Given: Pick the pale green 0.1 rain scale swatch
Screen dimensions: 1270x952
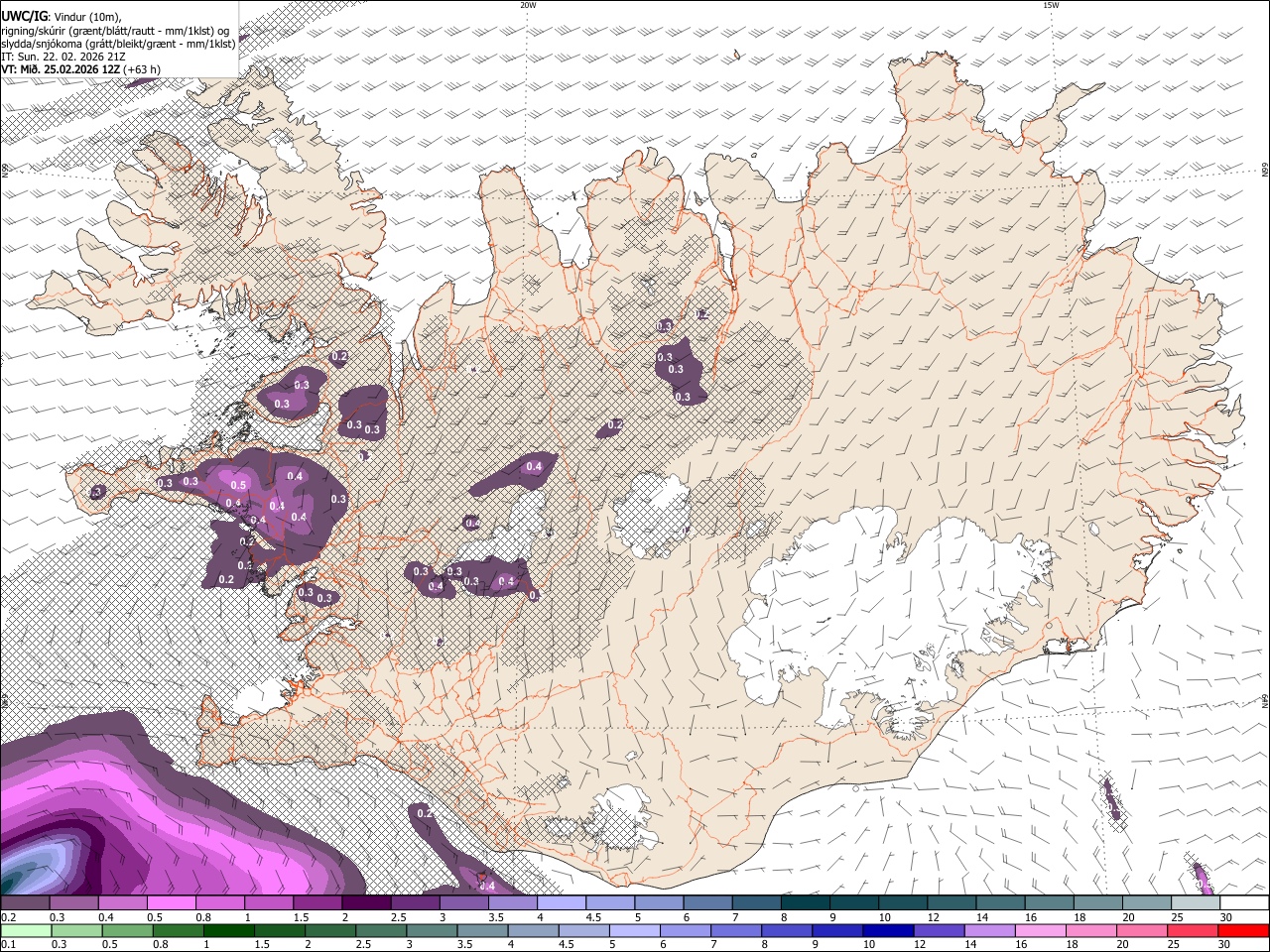Looking at the screenshot, I should coord(25,931).
